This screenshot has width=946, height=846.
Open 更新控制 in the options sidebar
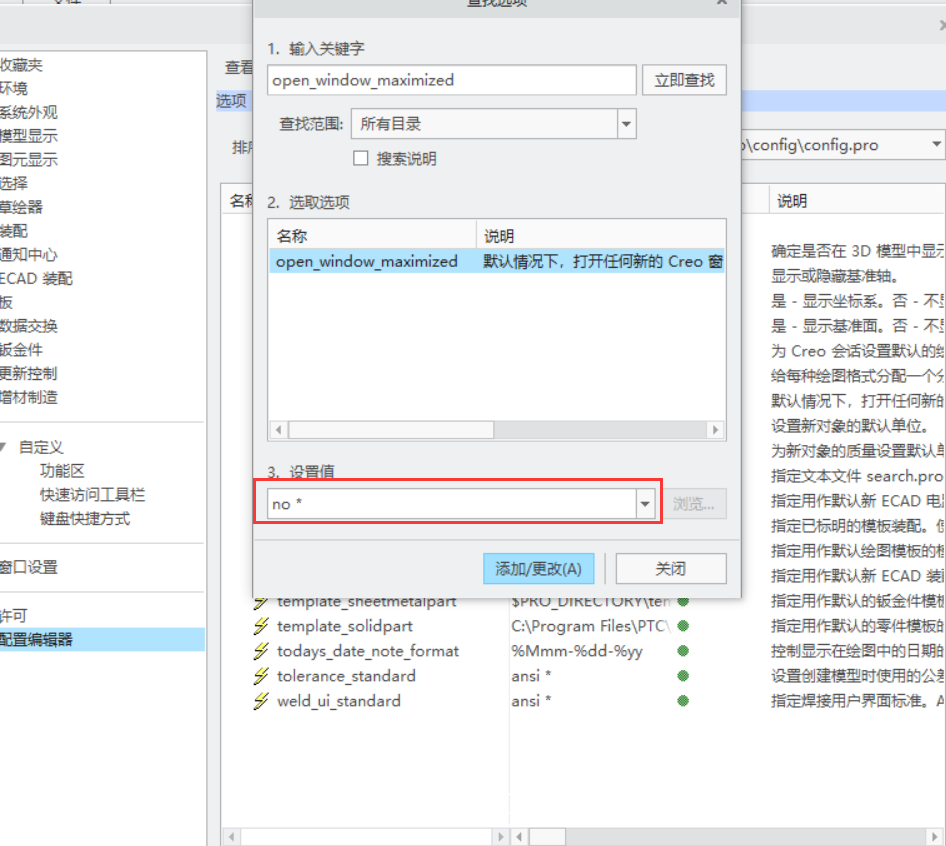click(x=29, y=373)
